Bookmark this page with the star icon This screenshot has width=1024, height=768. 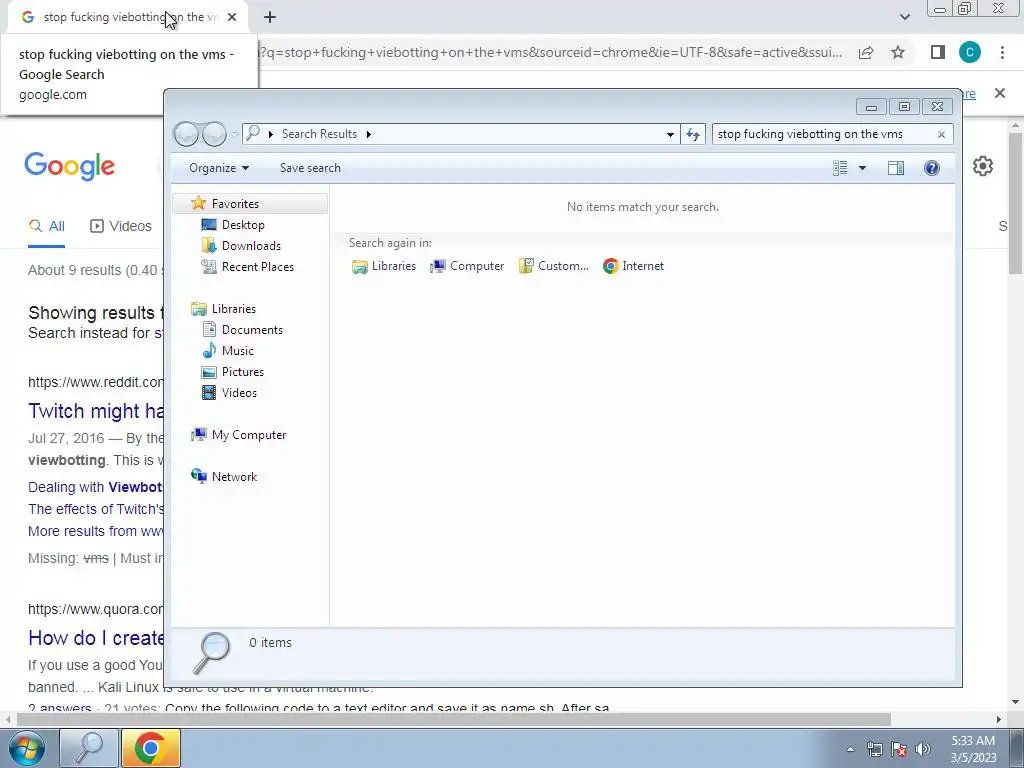(x=898, y=52)
